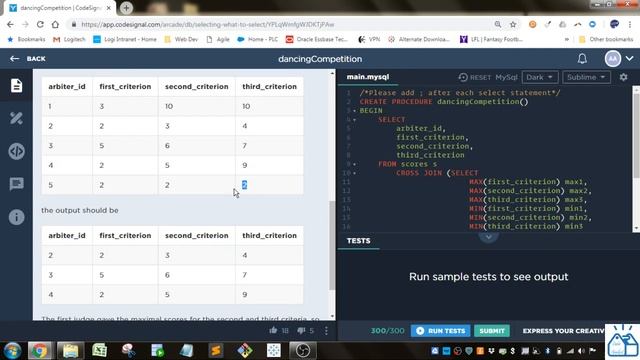
Task: Click the zoom magnifier in address bar
Action: [498, 24]
